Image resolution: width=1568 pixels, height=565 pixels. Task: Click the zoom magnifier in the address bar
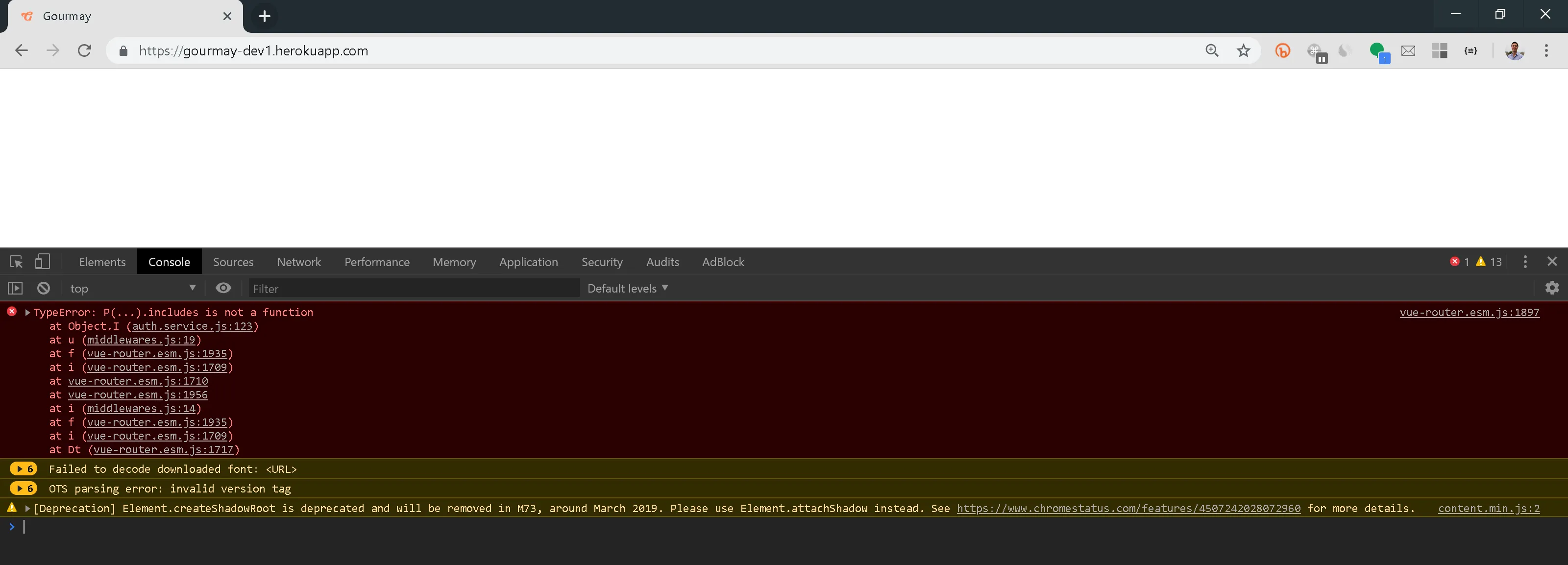tap(1212, 50)
